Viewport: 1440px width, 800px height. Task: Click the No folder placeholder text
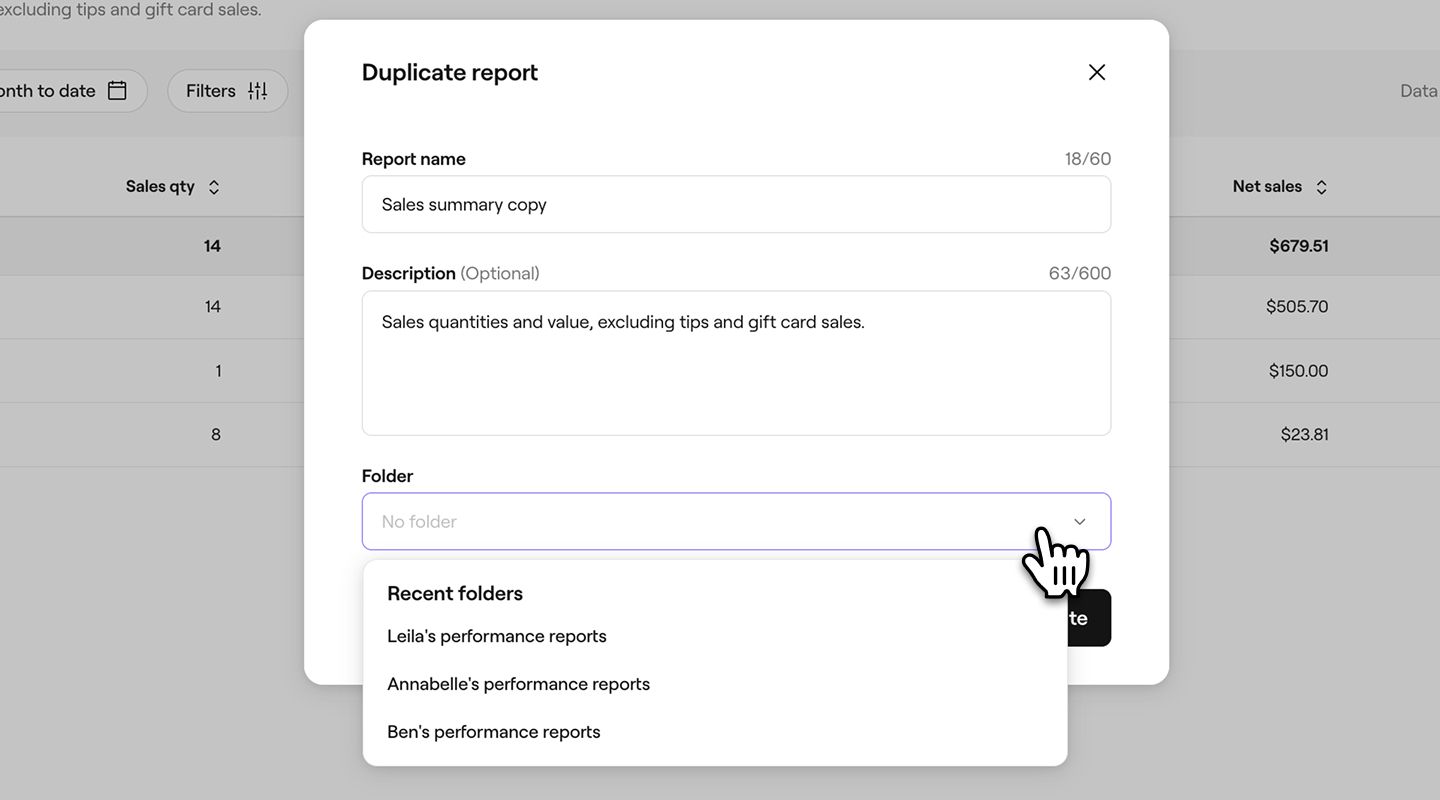click(419, 522)
